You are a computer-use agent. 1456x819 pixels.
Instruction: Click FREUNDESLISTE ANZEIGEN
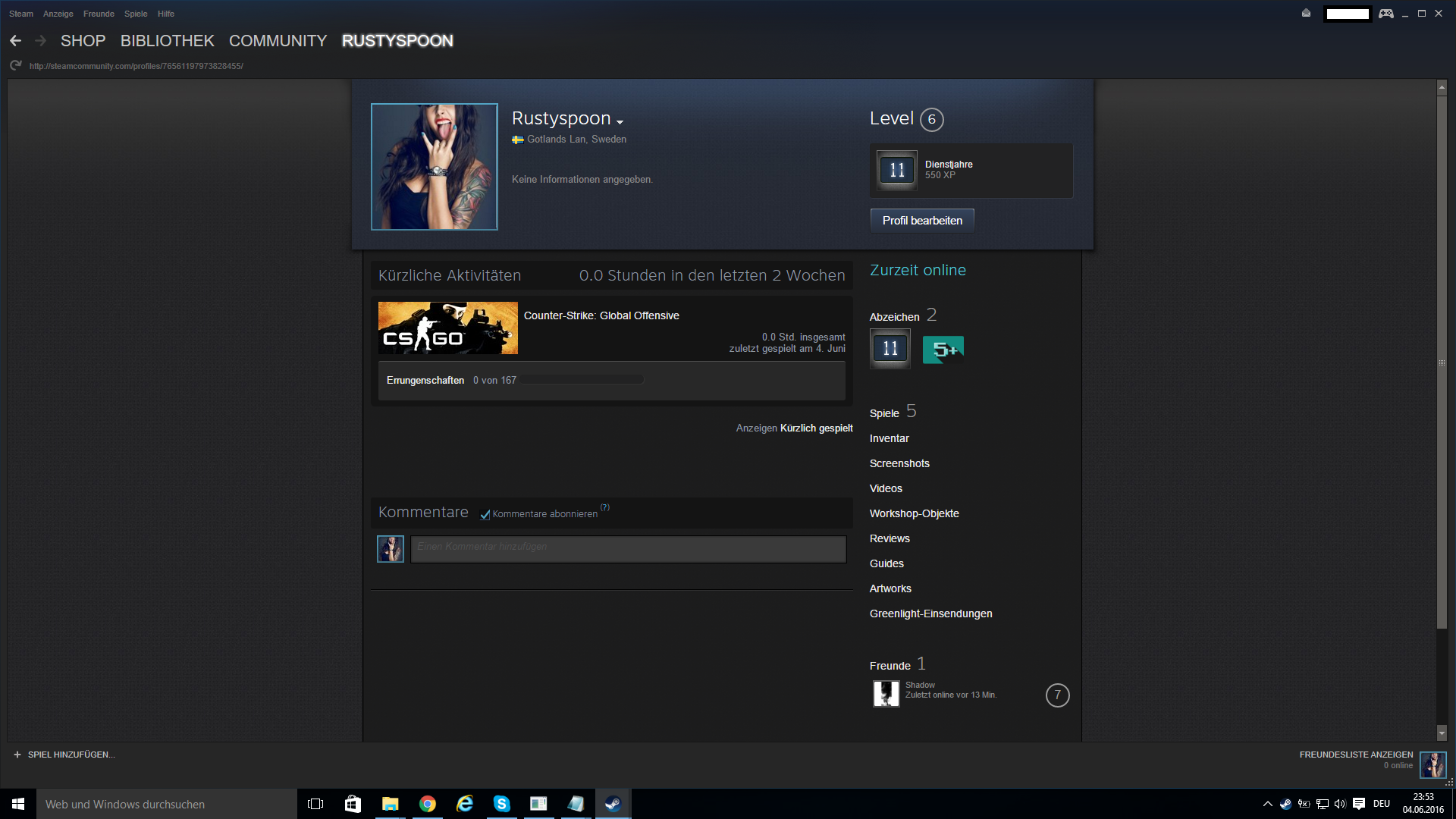[x=1356, y=755]
